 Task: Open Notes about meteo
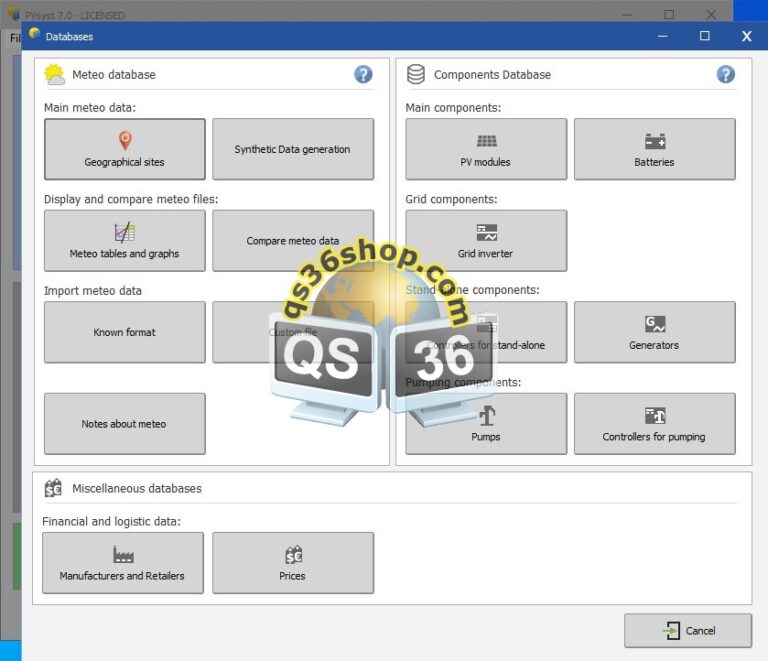coord(124,424)
